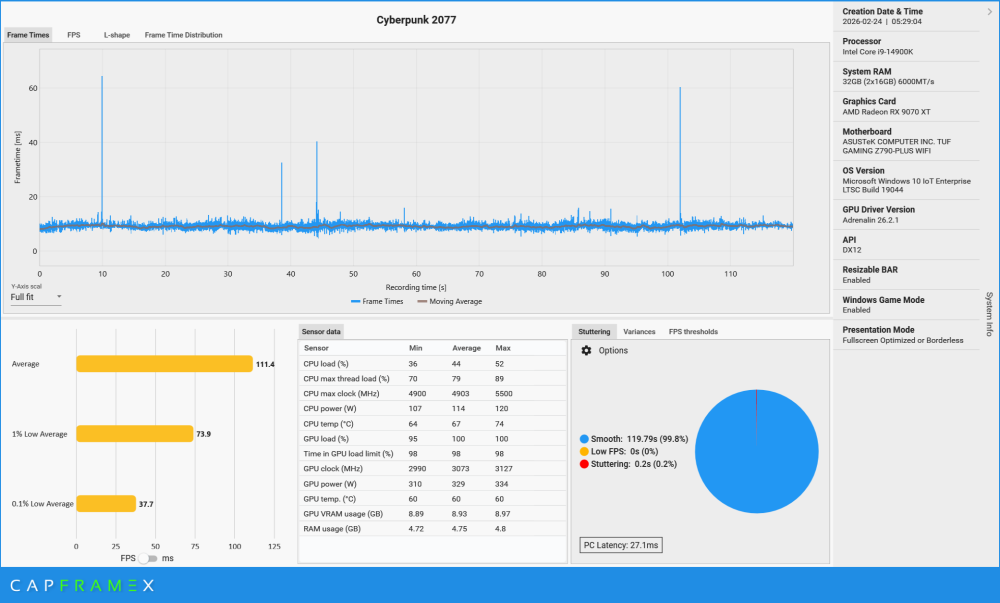1000x603 pixels.
Task: Open the Variances tab
Action: pos(639,331)
